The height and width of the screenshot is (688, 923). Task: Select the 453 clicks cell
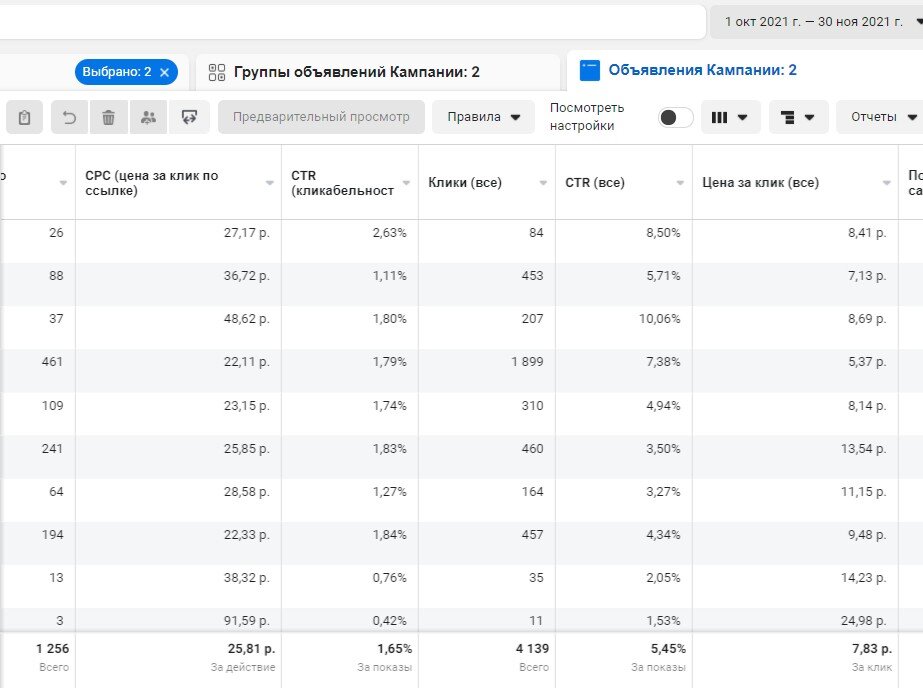coord(532,276)
